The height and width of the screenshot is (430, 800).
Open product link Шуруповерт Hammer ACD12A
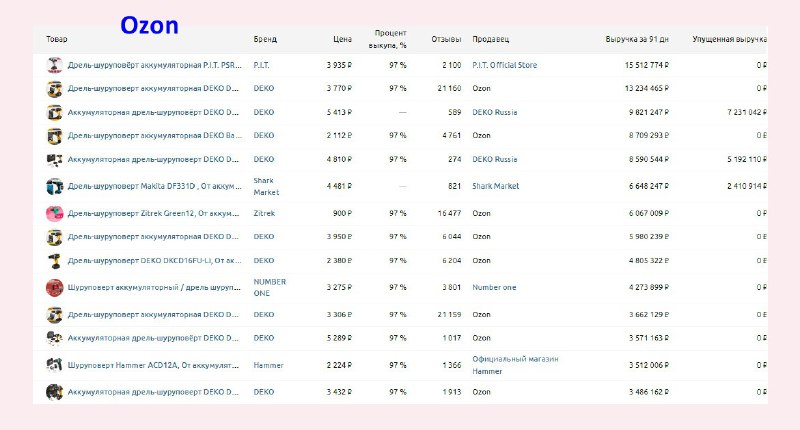pos(153,365)
